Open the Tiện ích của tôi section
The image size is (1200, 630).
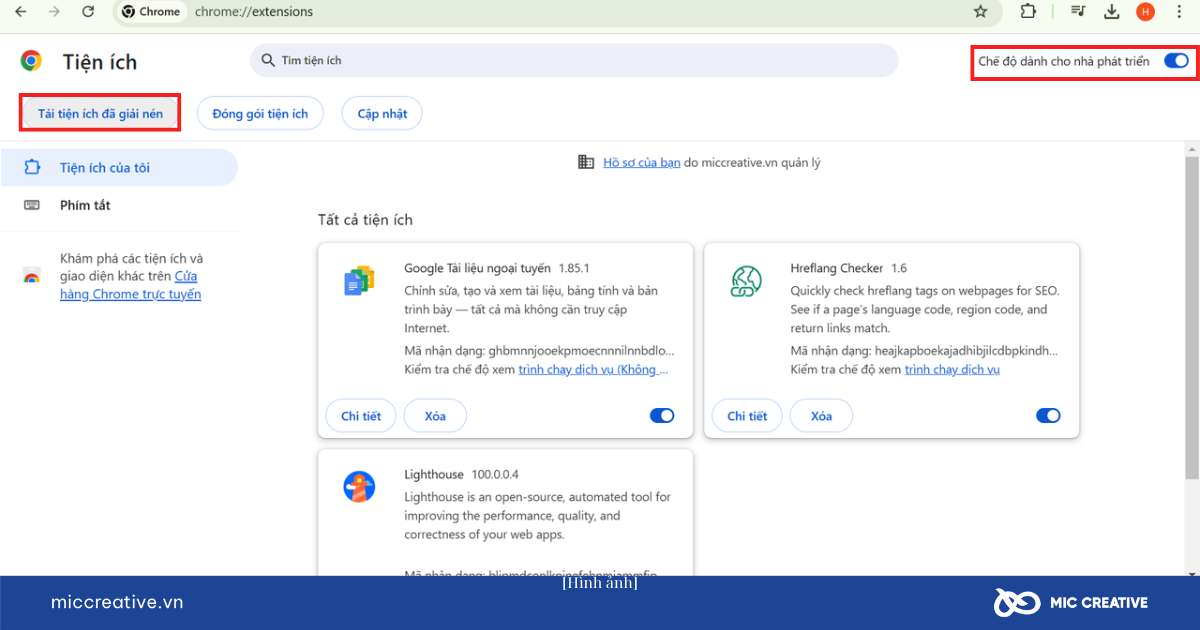pos(119,168)
